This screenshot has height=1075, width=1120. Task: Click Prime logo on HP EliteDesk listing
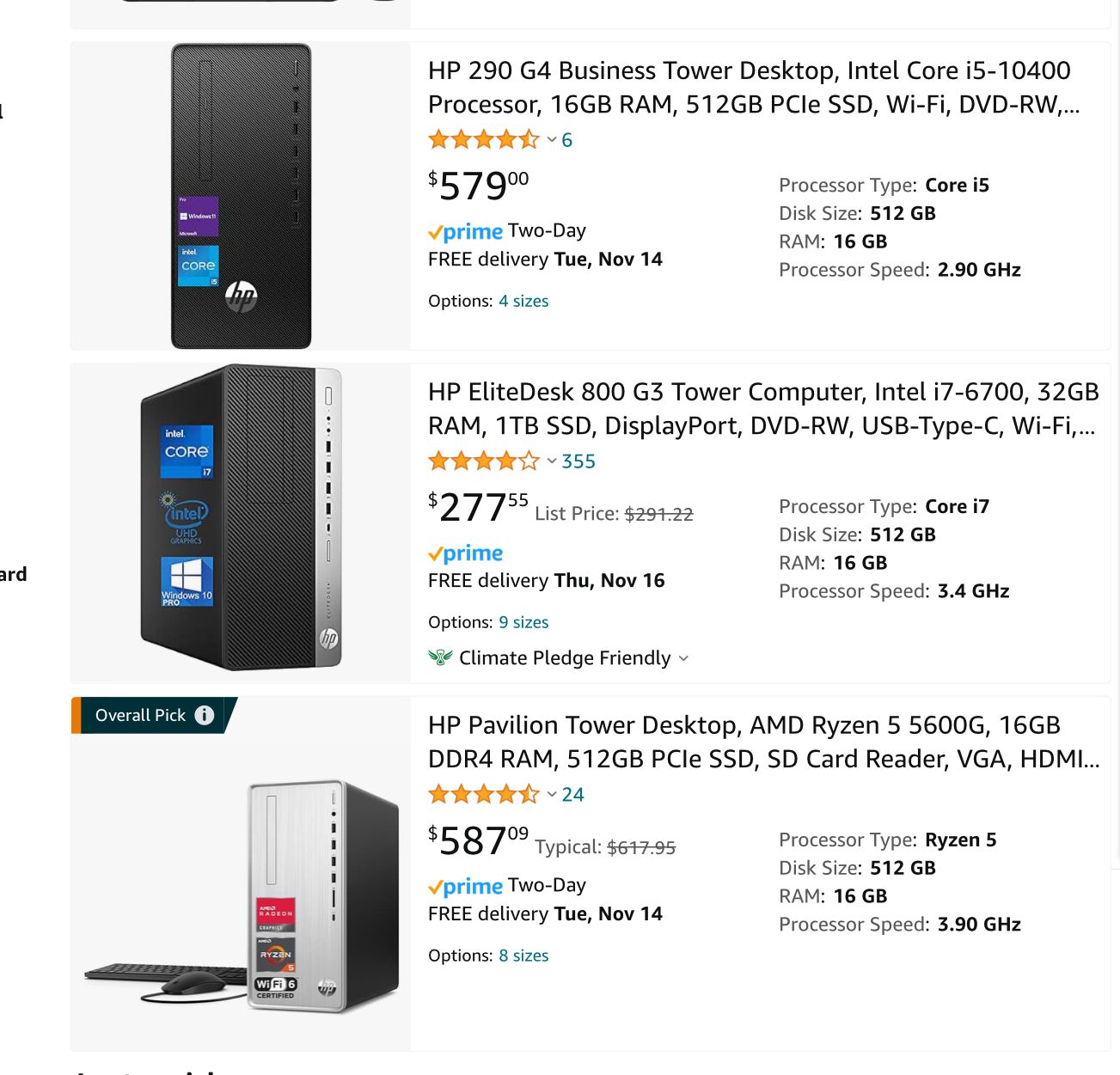[x=466, y=553]
